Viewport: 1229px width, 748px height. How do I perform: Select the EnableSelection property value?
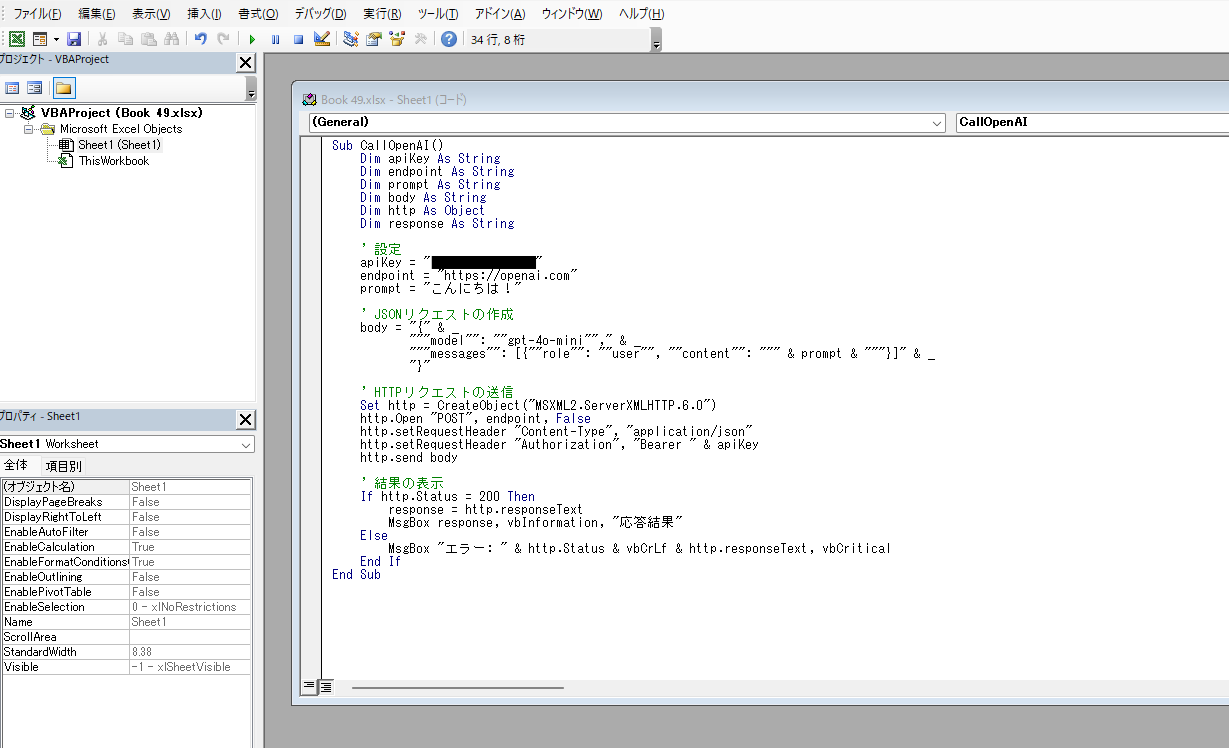(x=190, y=607)
